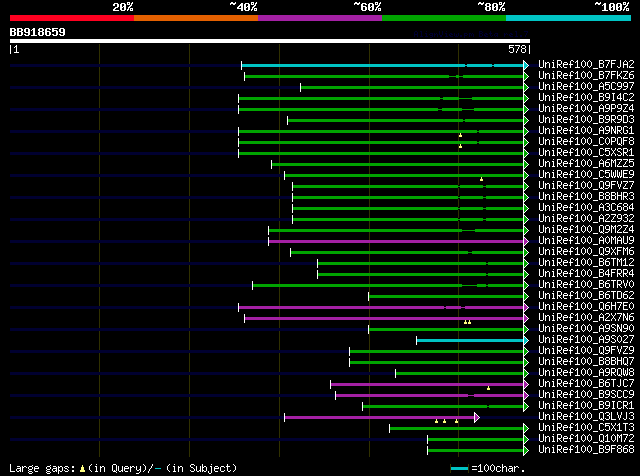This screenshot has width=640, height=476.
Task: Click the BB918659 query name
Action: click(x=38, y=32)
